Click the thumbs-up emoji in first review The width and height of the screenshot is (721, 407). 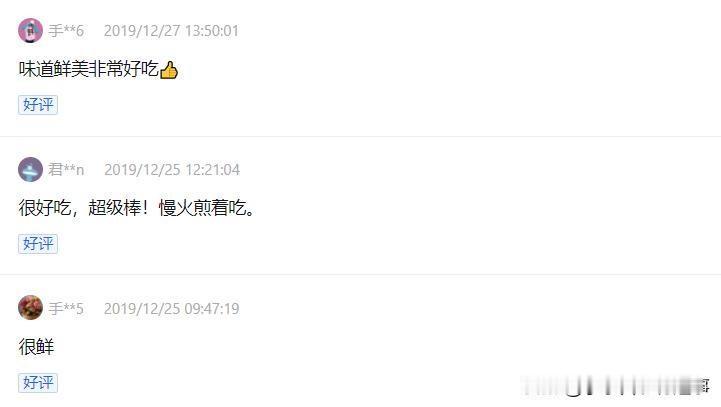[169, 70]
